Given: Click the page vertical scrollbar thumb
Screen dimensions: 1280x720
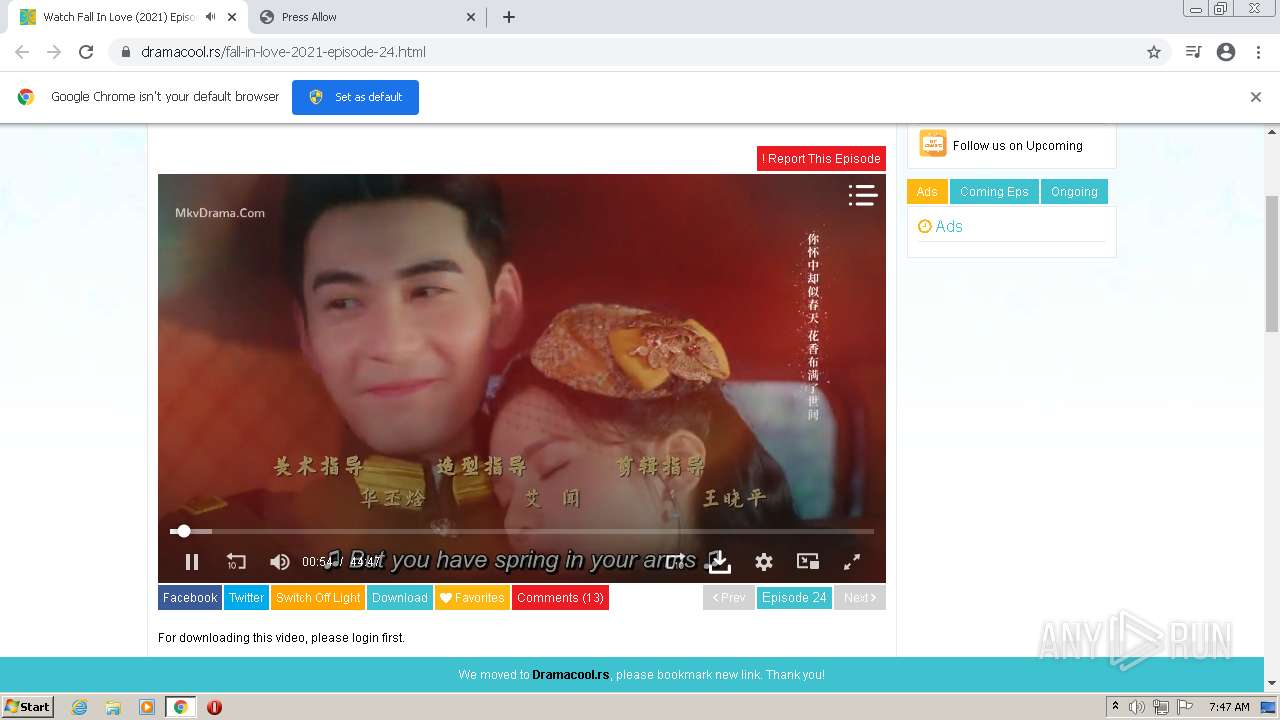Looking at the screenshot, I should pos(1272,263).
